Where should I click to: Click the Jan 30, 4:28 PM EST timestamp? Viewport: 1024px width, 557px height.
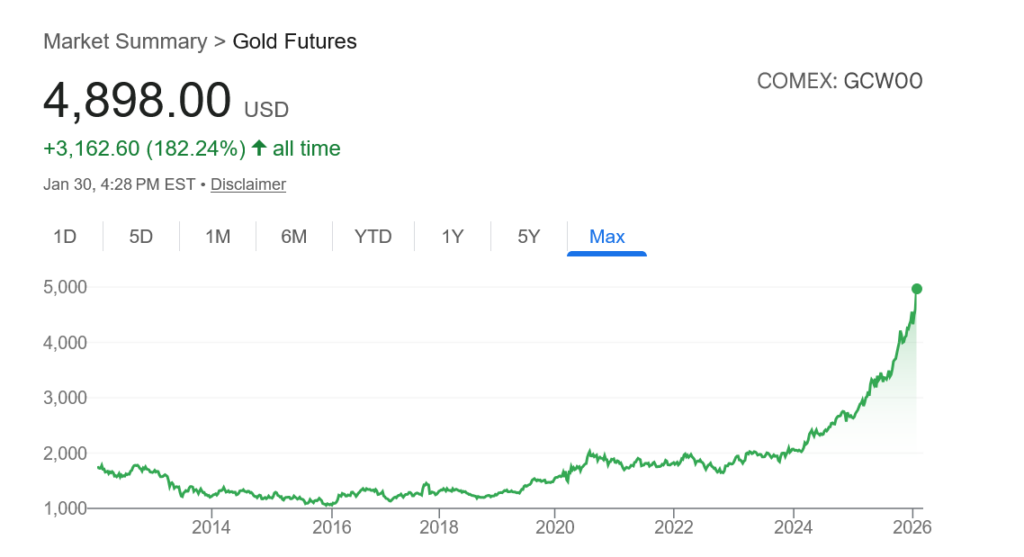119,184
